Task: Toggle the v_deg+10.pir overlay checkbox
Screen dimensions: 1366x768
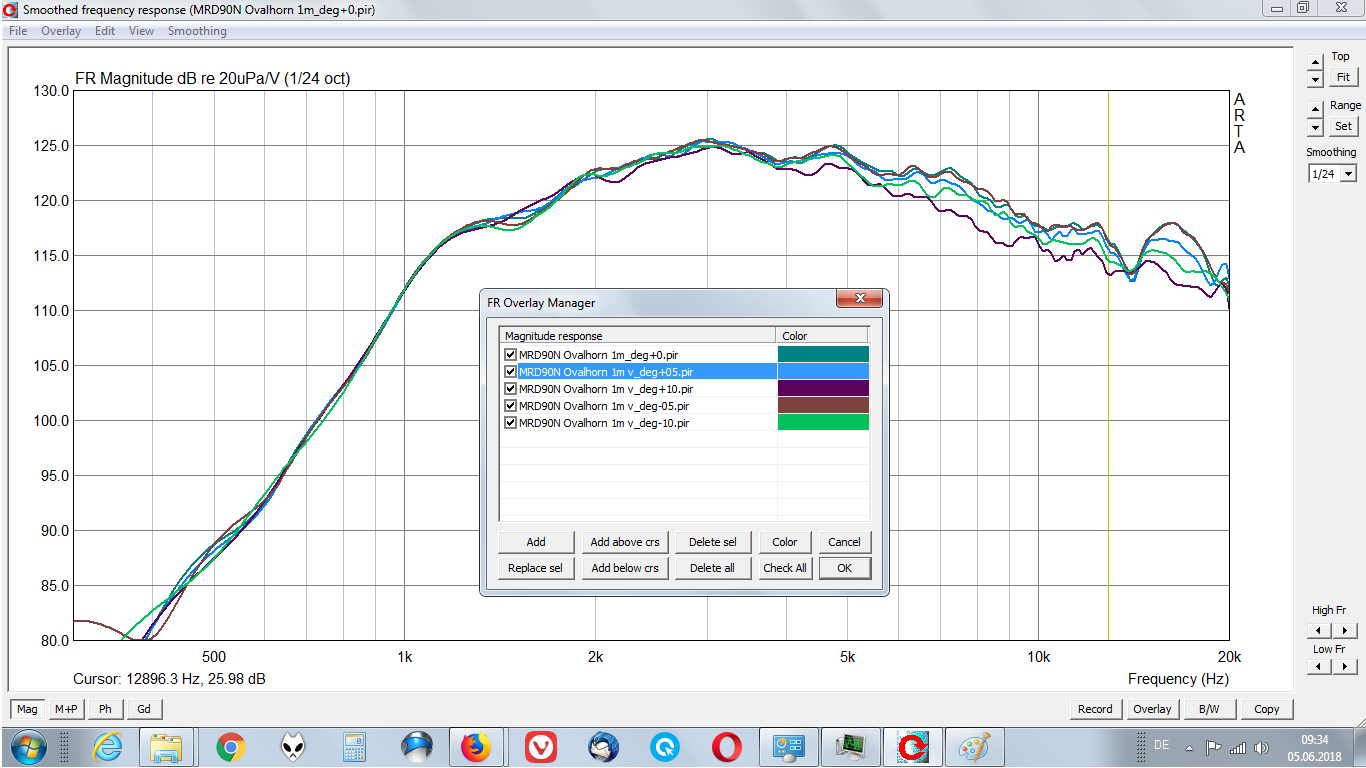Action: (x=511, y=389)
